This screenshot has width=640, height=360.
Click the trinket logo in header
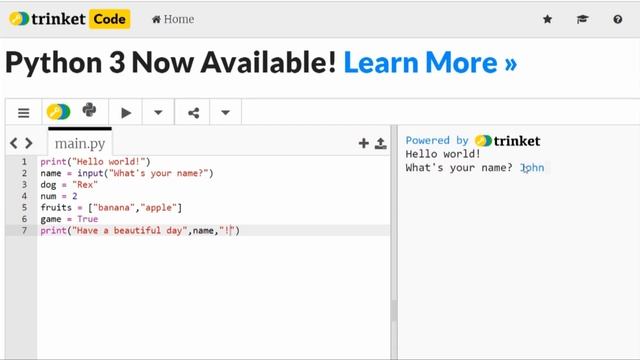click(47, 19)
